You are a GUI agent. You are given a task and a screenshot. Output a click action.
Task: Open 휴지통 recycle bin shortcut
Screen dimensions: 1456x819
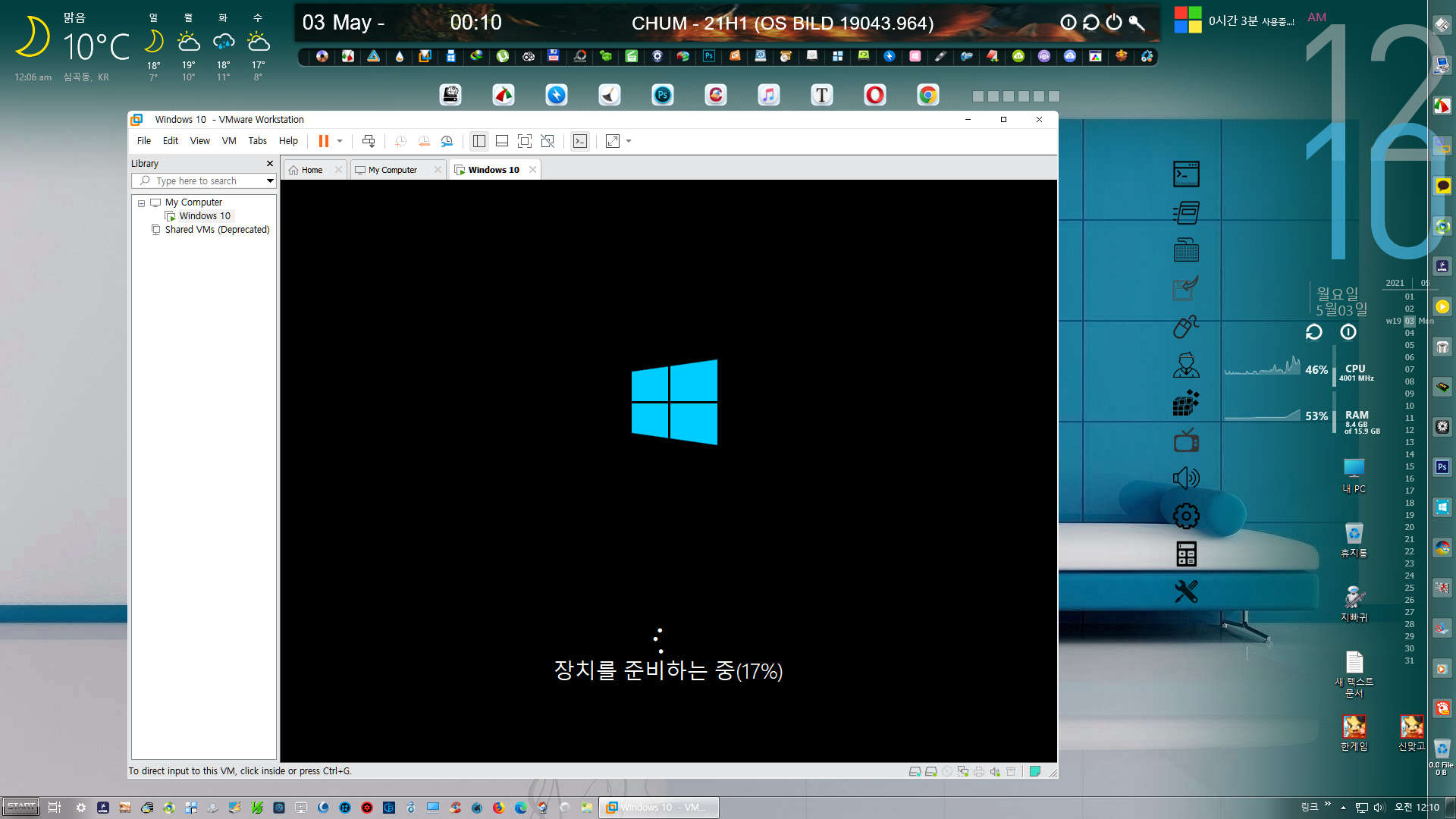[x=1354, y=540]
